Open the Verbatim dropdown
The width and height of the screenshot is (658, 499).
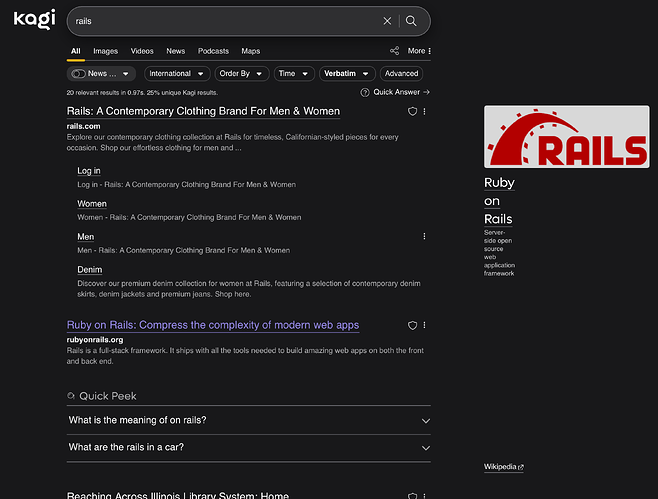tap(346, 74)
